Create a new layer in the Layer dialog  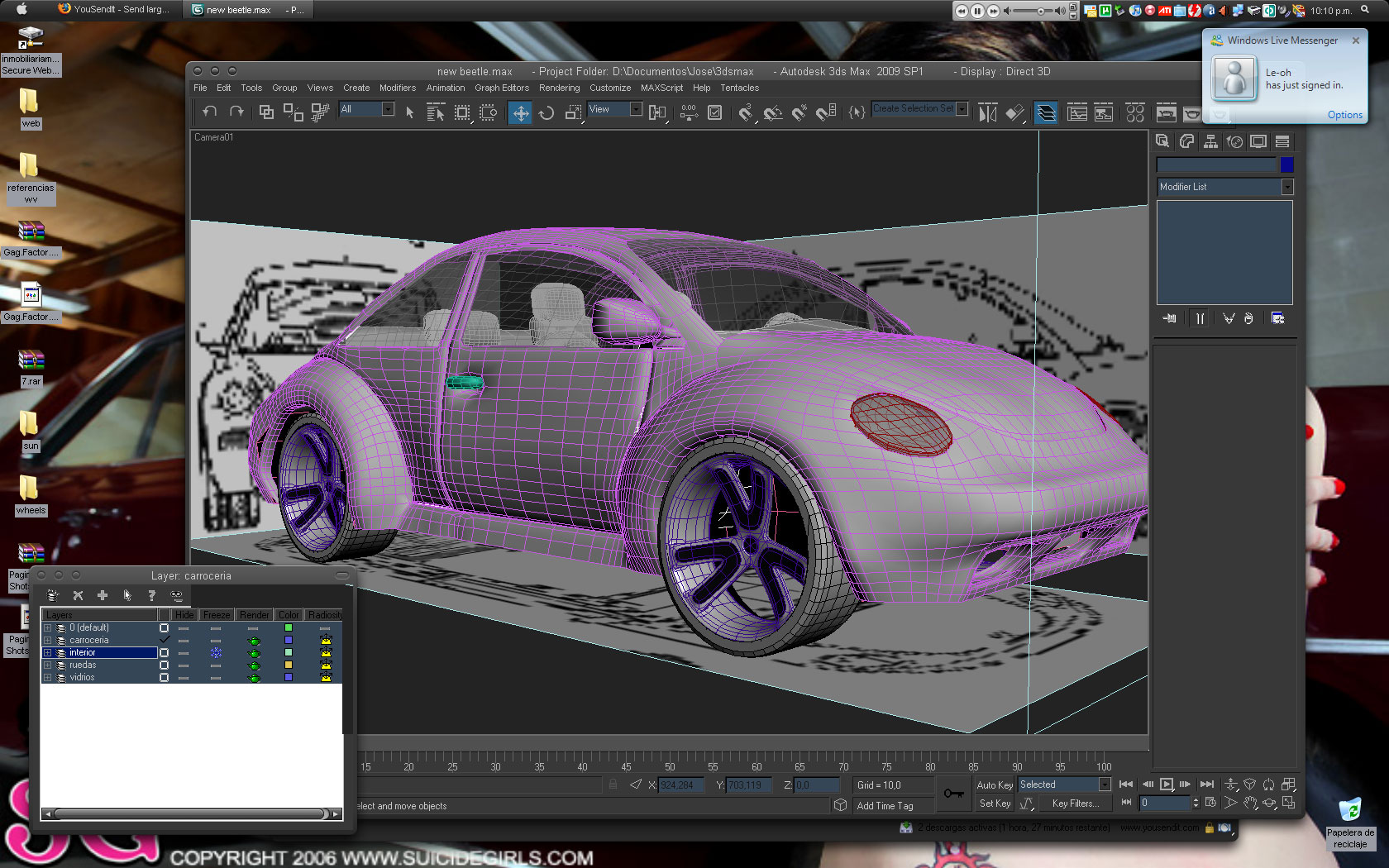[x=53, y=595]
